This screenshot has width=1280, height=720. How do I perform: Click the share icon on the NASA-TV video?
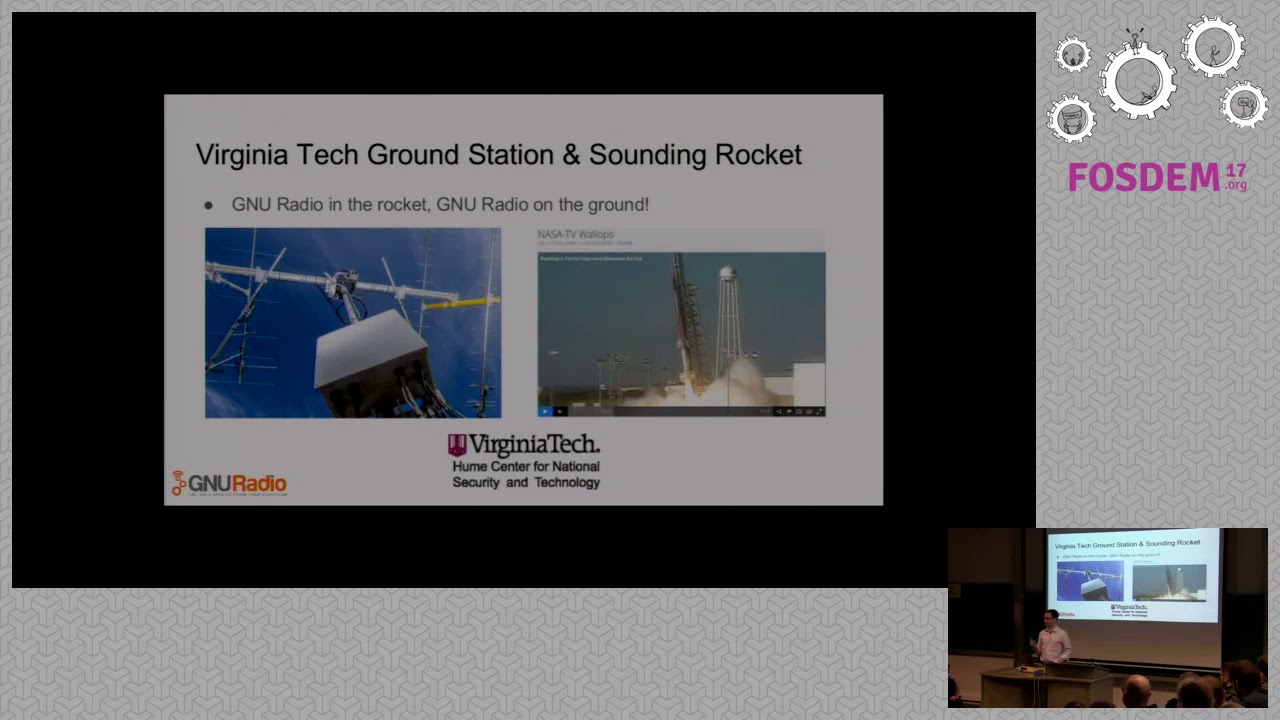pos(779,411)
